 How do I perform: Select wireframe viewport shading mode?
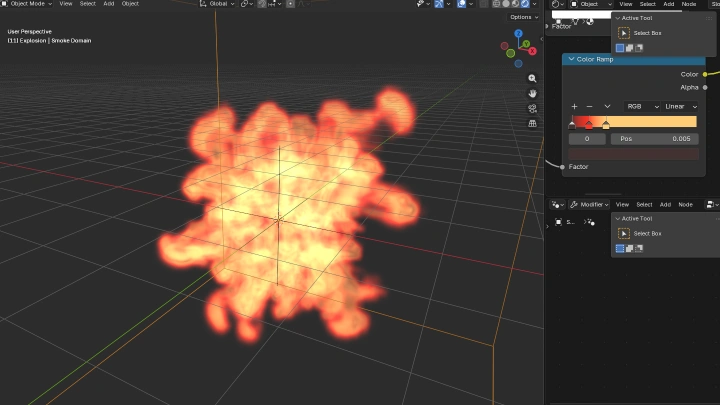496,4
